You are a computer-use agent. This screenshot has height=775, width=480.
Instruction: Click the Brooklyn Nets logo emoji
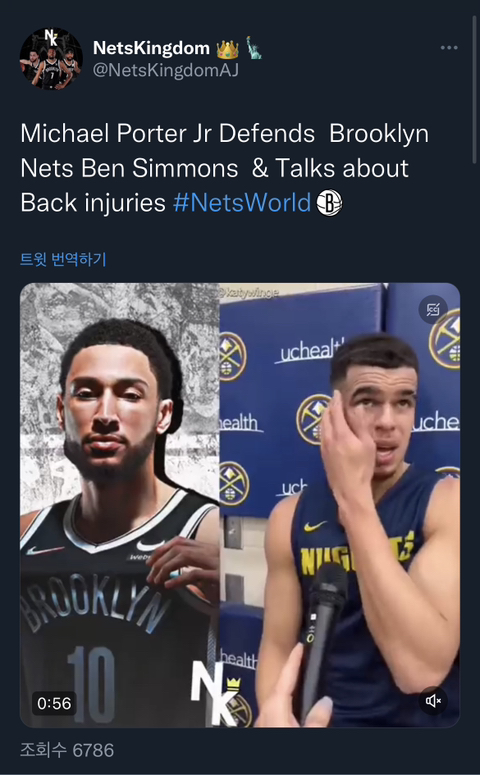(329, 203)
